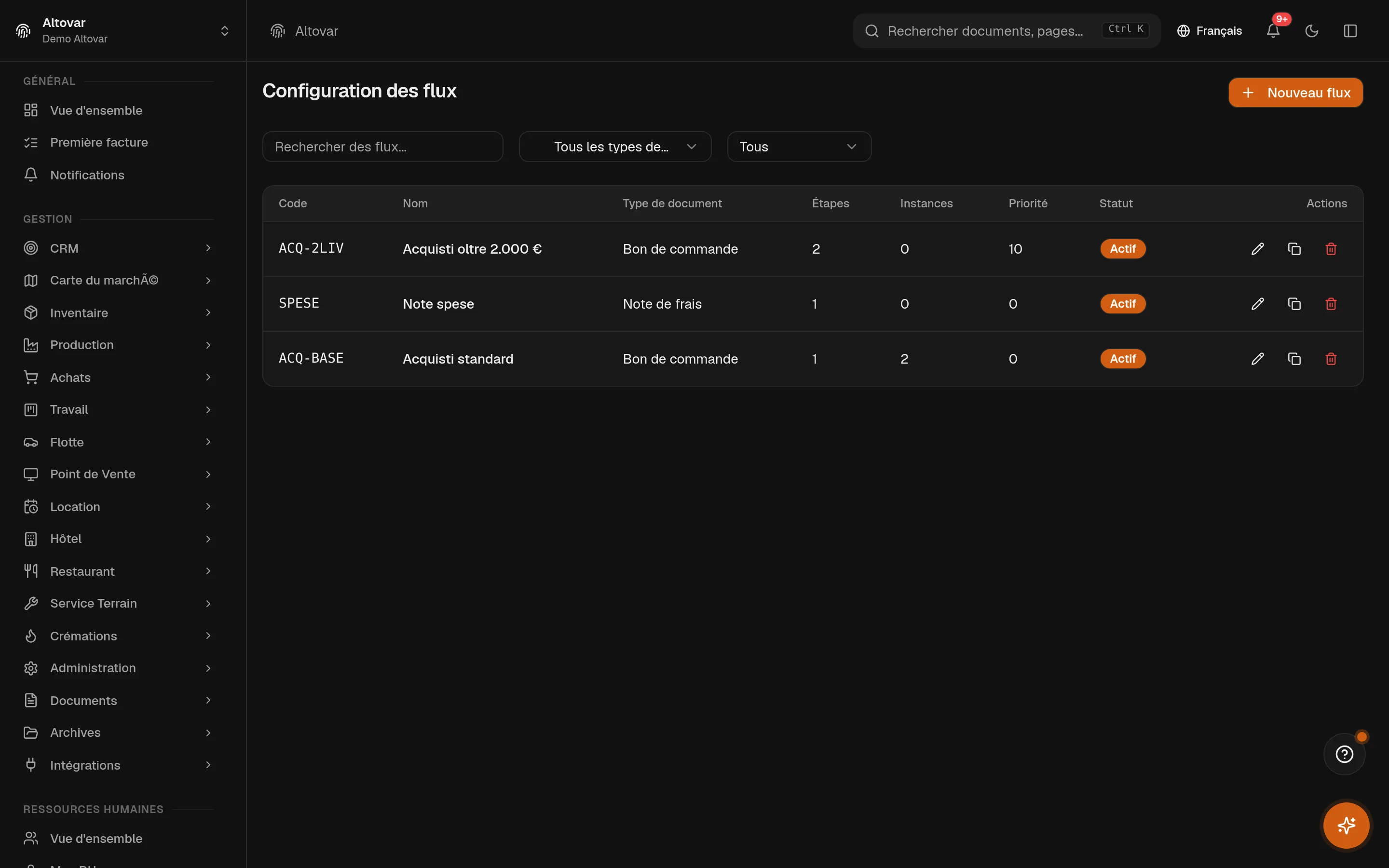Screen dimensions: 1389x868
Task: Edit the SPESE flow with pencil icon
Action: 1257,304
